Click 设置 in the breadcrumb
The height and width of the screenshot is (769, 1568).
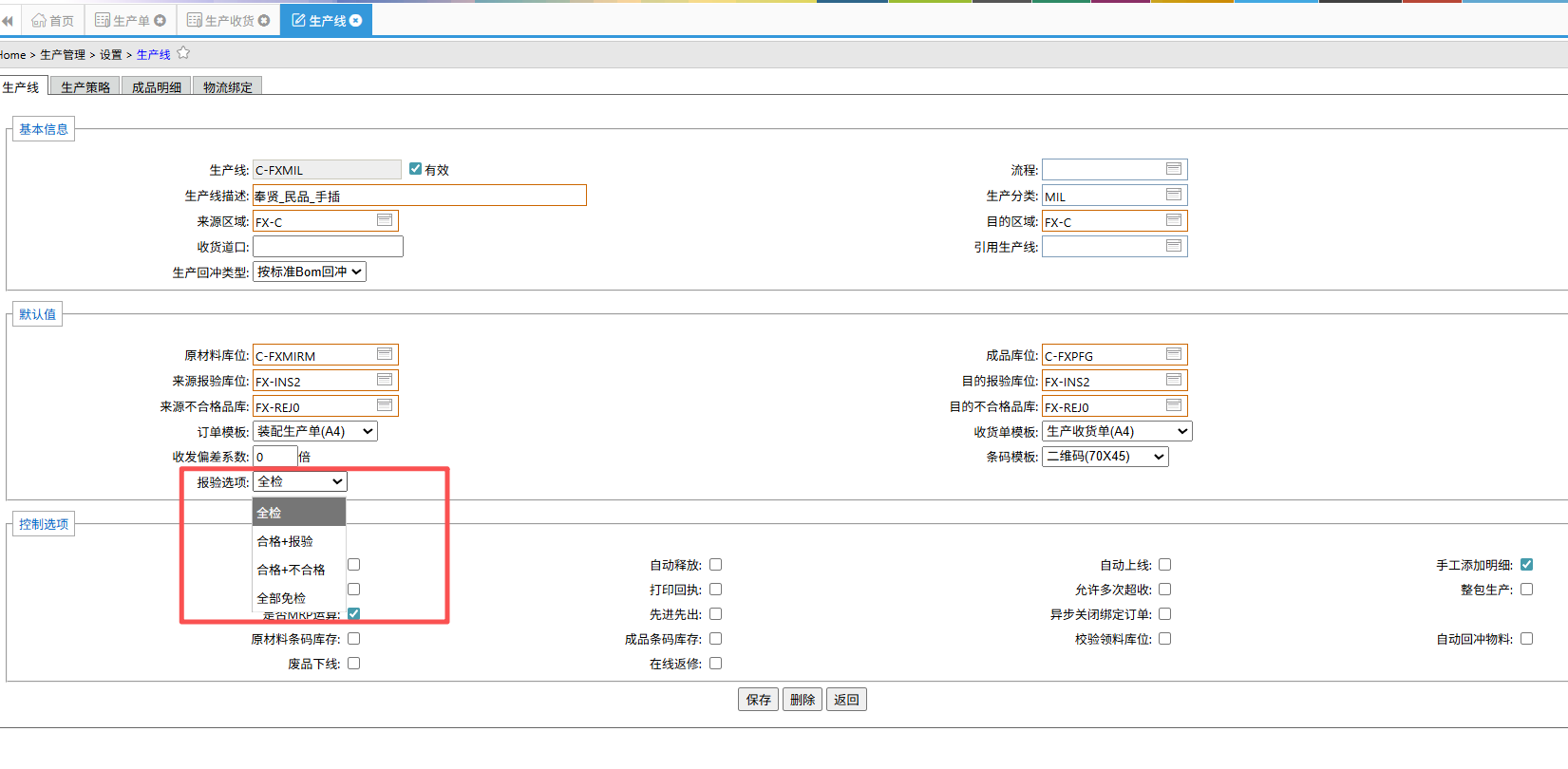[x=111, y=55]
